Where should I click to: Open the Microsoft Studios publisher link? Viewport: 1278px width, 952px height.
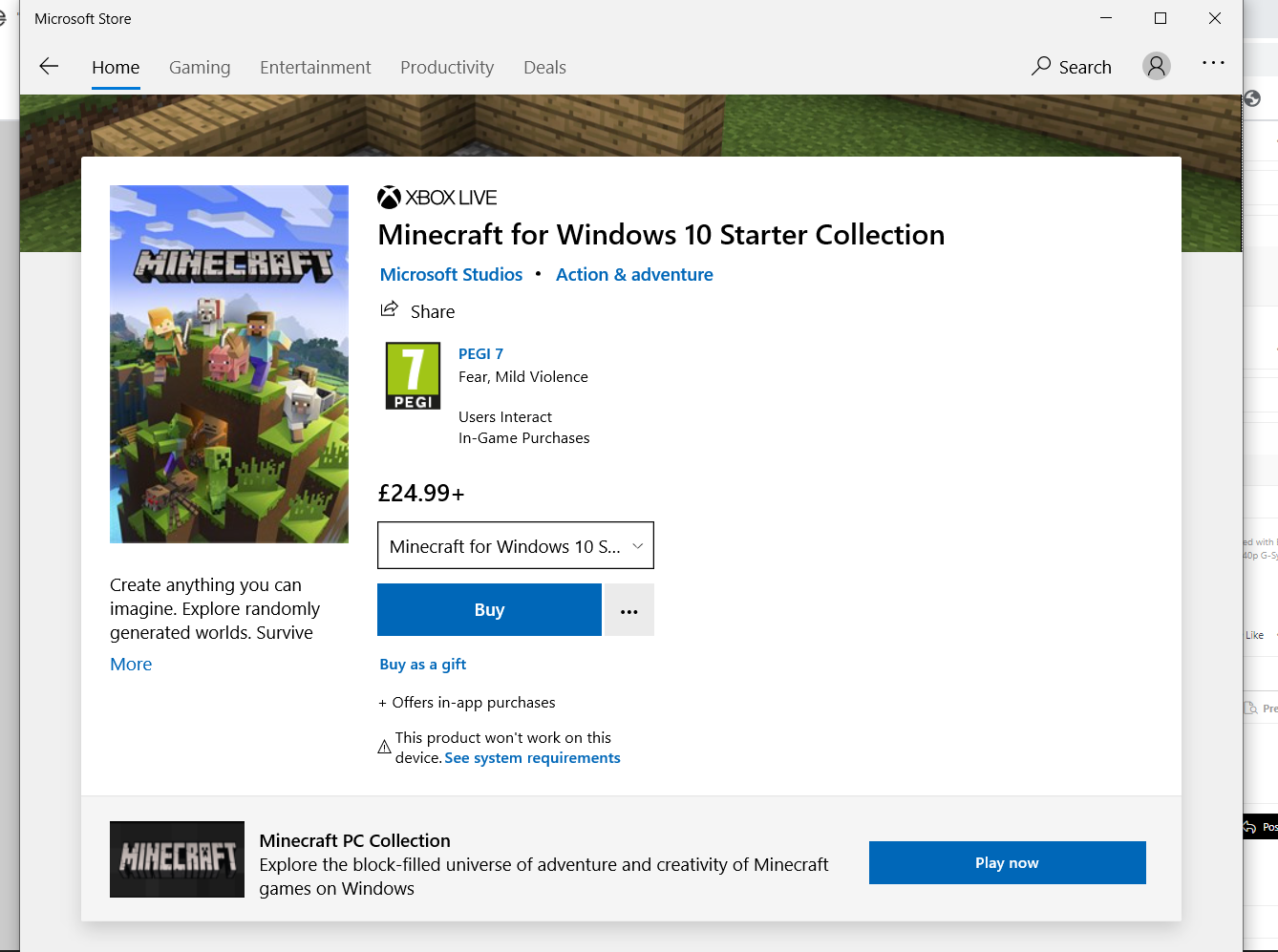point(451,275)
